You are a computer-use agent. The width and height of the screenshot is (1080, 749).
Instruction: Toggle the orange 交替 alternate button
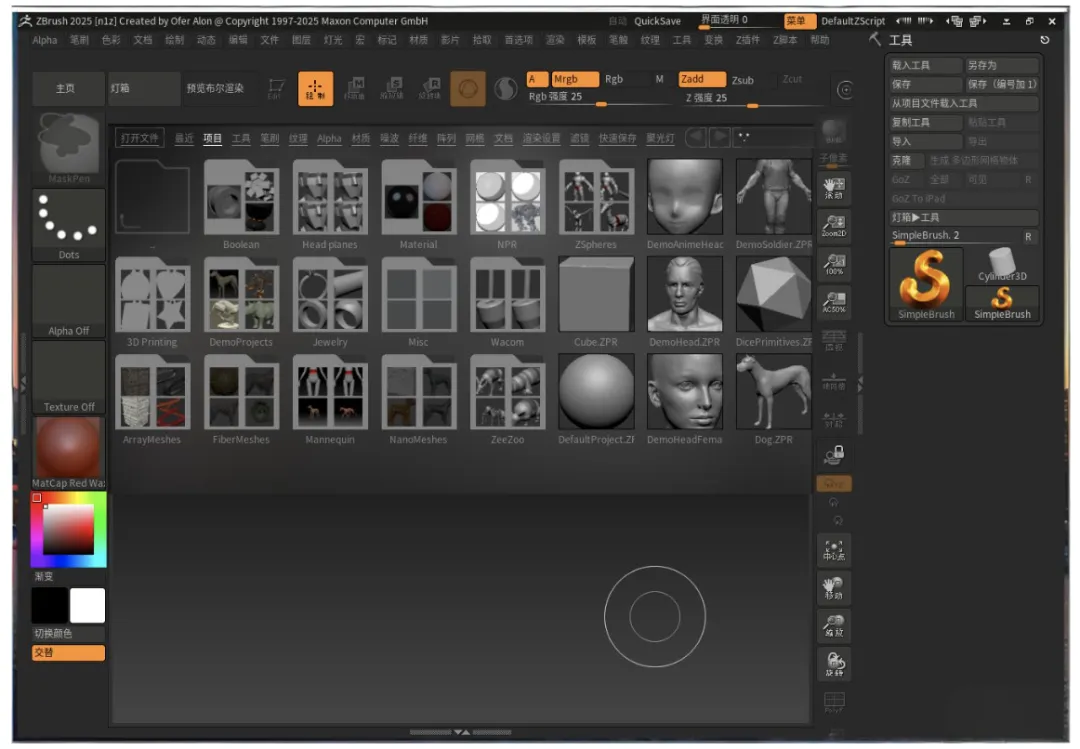68,653
